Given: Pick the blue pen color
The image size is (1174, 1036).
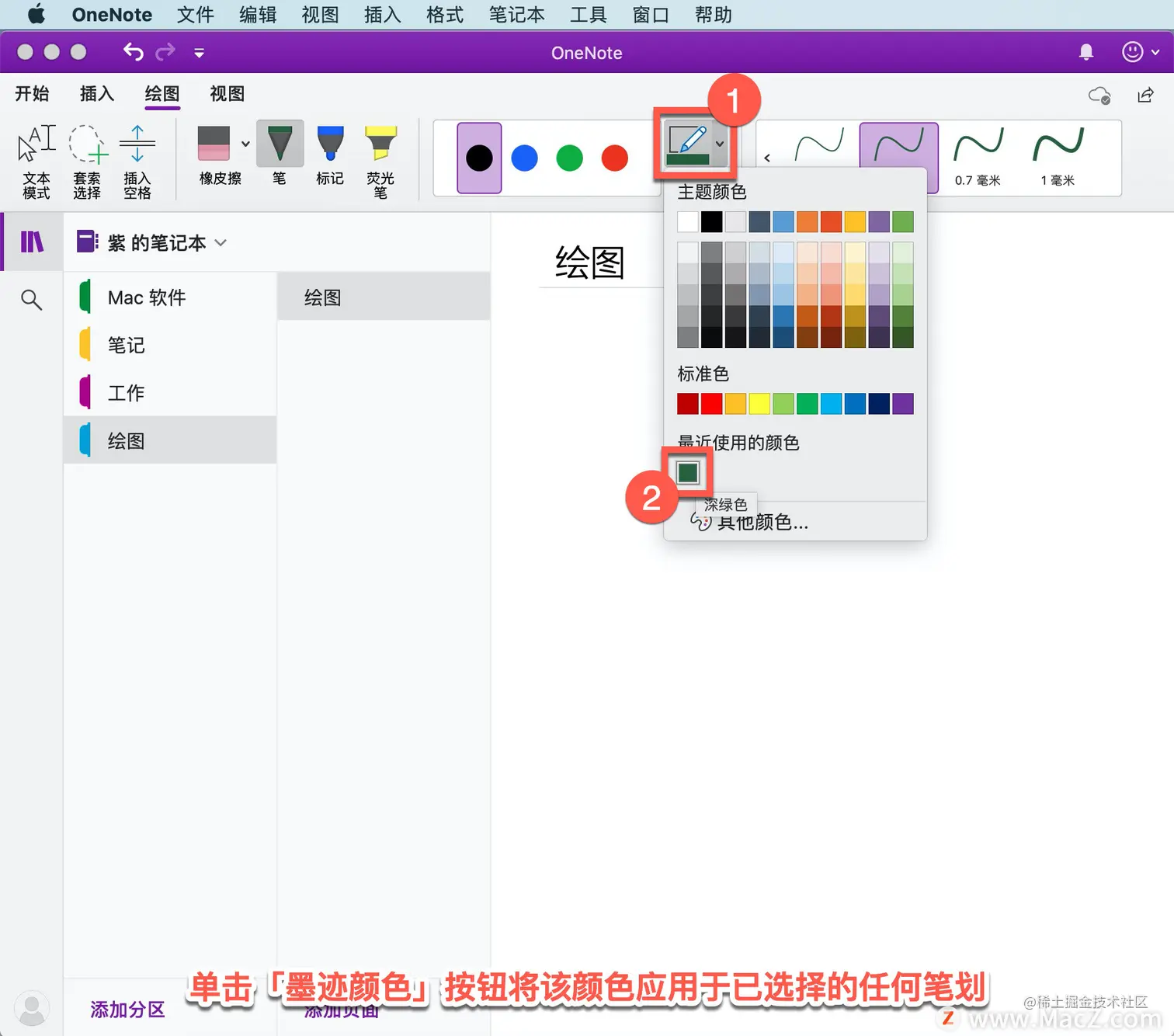Looking at the screenshot, I should (x=525, y=158).
